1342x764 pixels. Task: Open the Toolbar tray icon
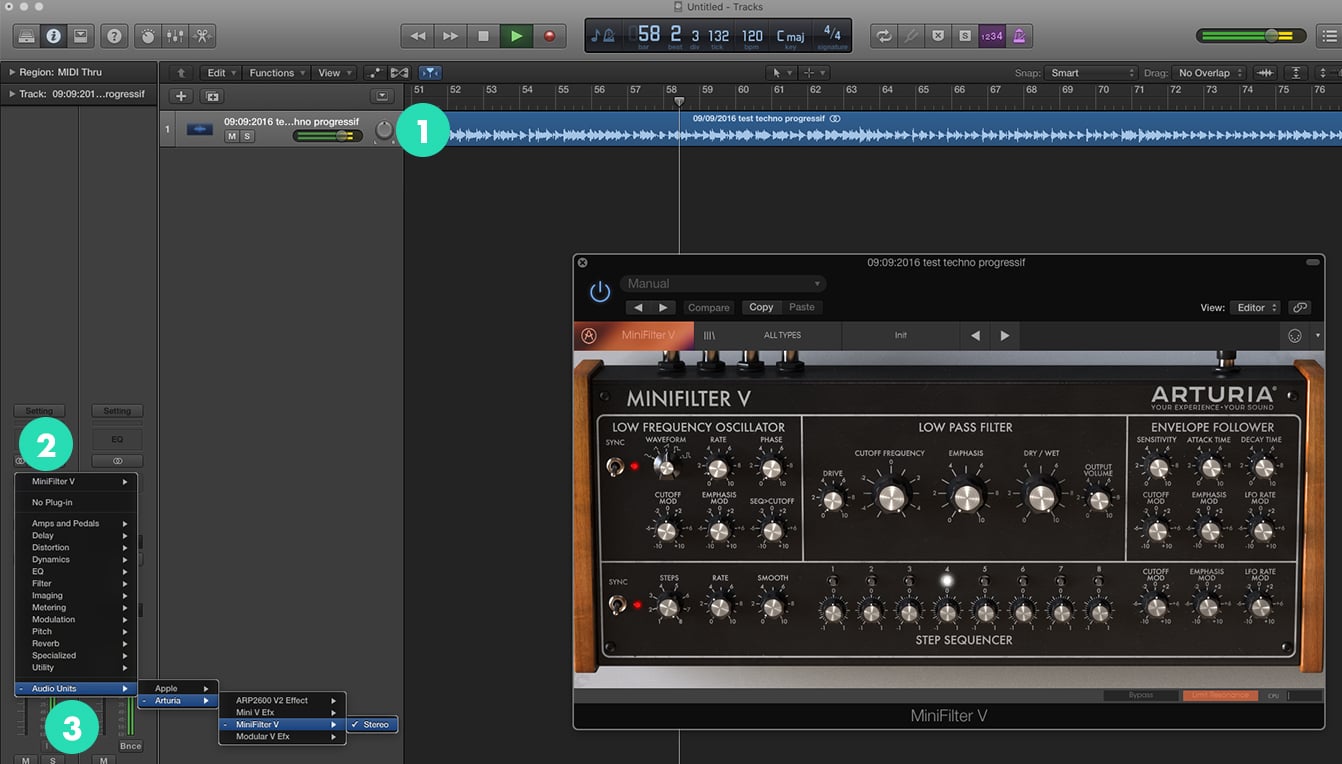point(81,36)
